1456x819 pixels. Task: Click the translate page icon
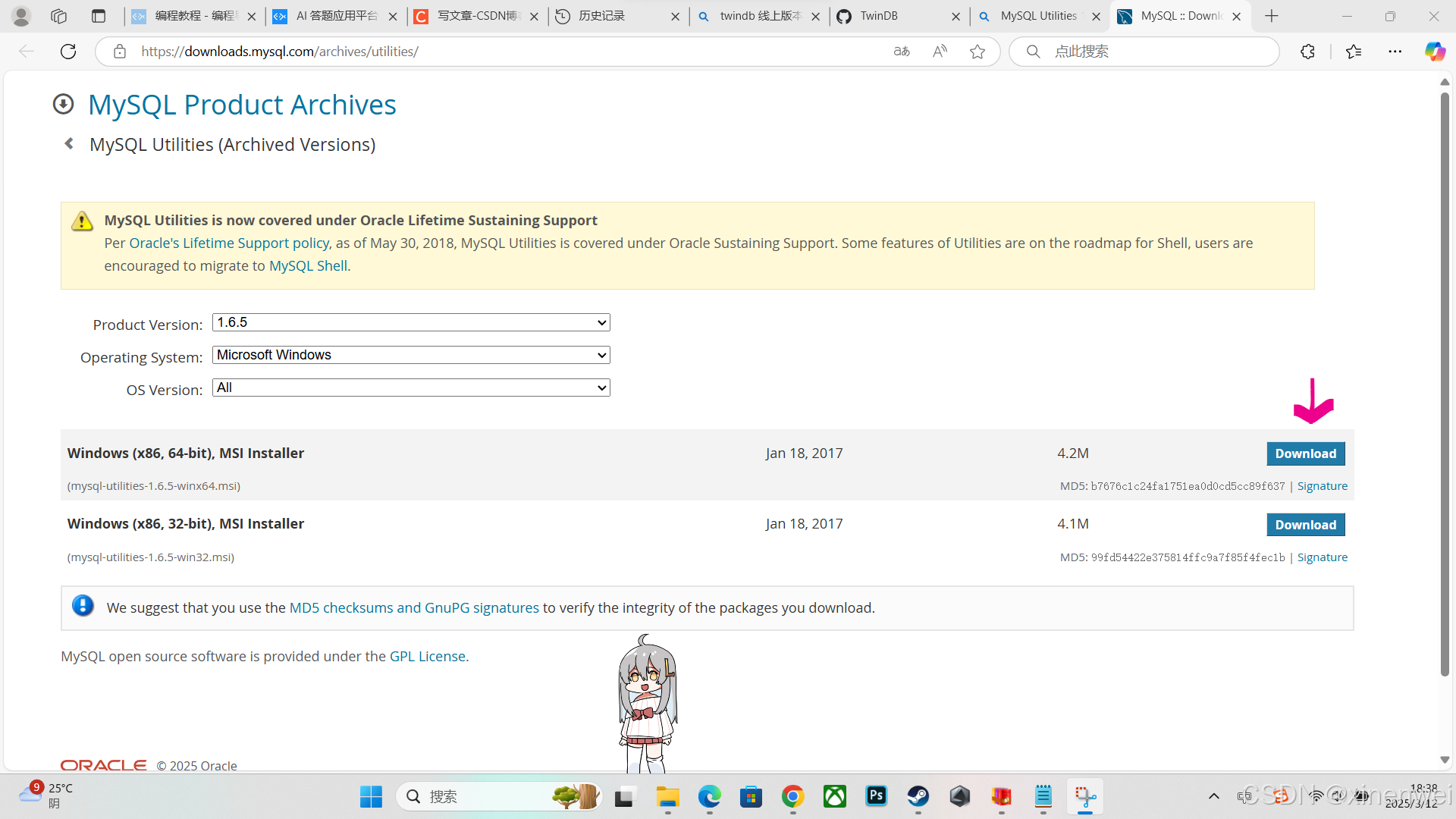tap(902, 52)
